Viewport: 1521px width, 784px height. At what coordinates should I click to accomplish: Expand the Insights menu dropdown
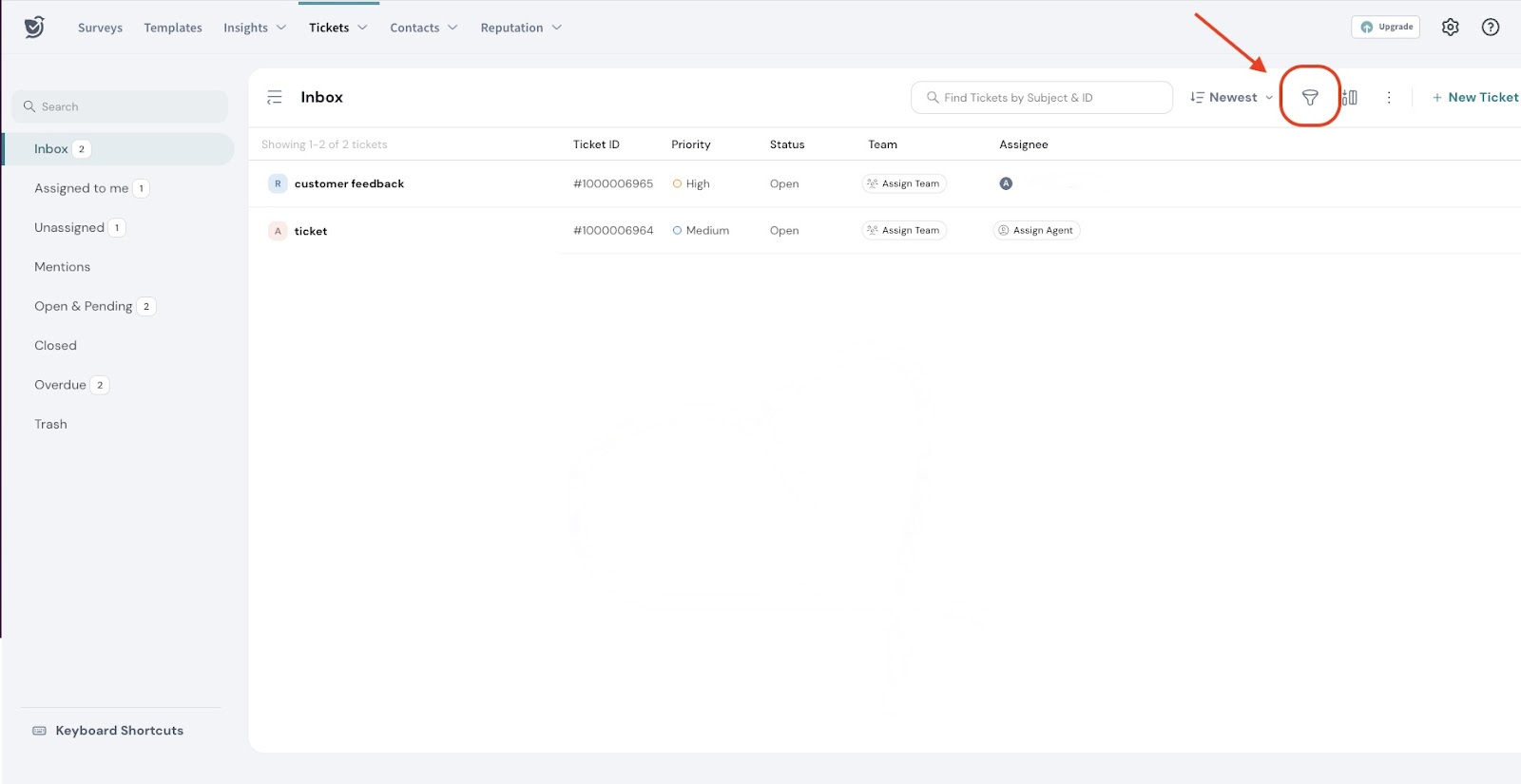click(254, 28)
